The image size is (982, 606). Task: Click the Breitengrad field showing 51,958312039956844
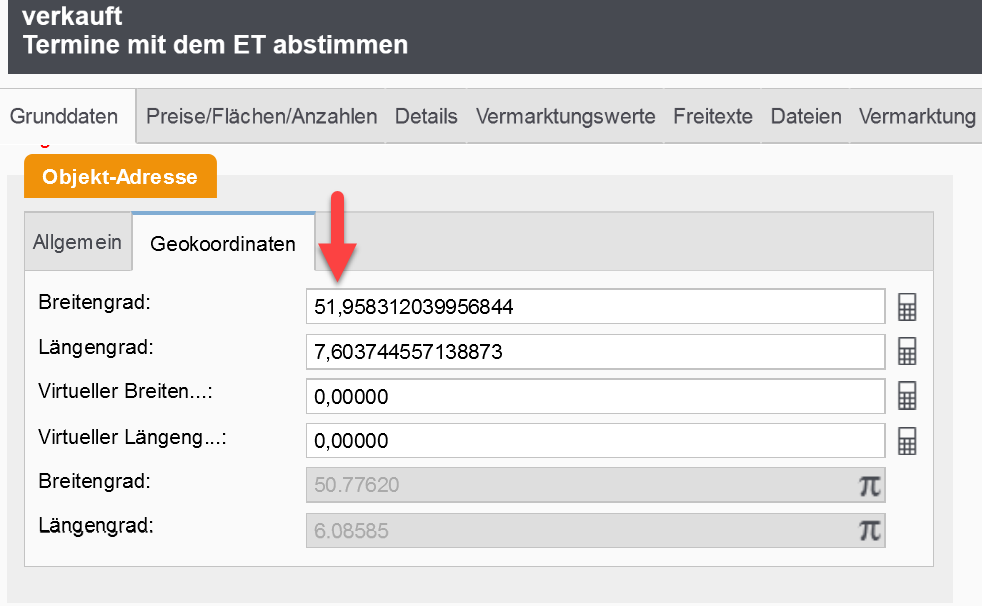595,307
